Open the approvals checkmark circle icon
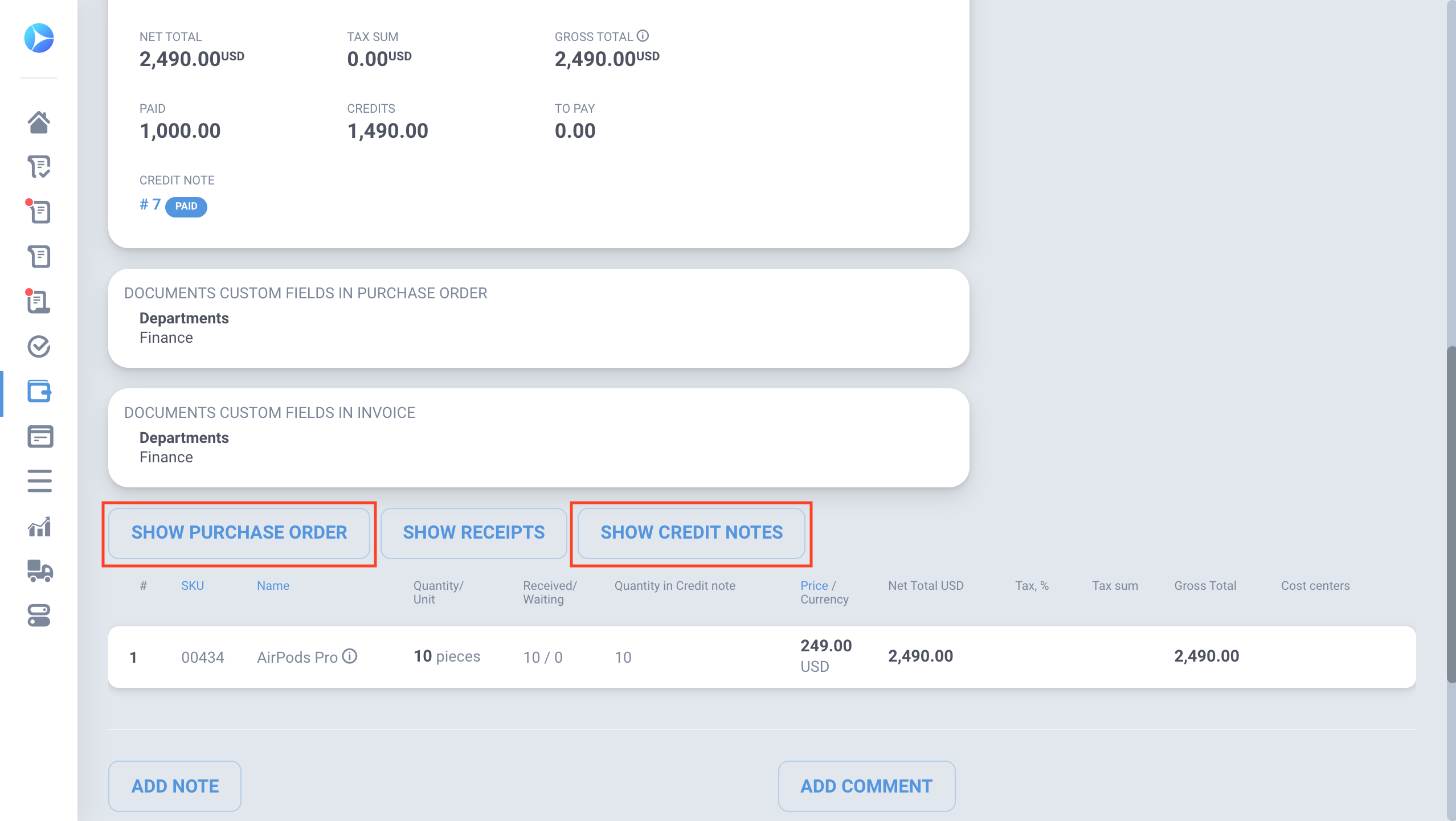 [39, 346]
